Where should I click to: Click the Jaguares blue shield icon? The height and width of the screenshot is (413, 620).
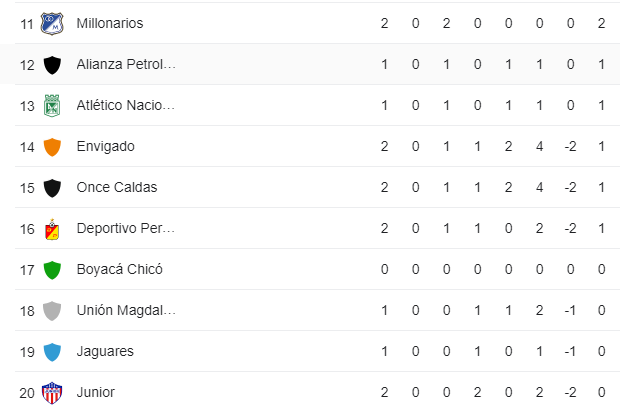click(x=52, y=352)
